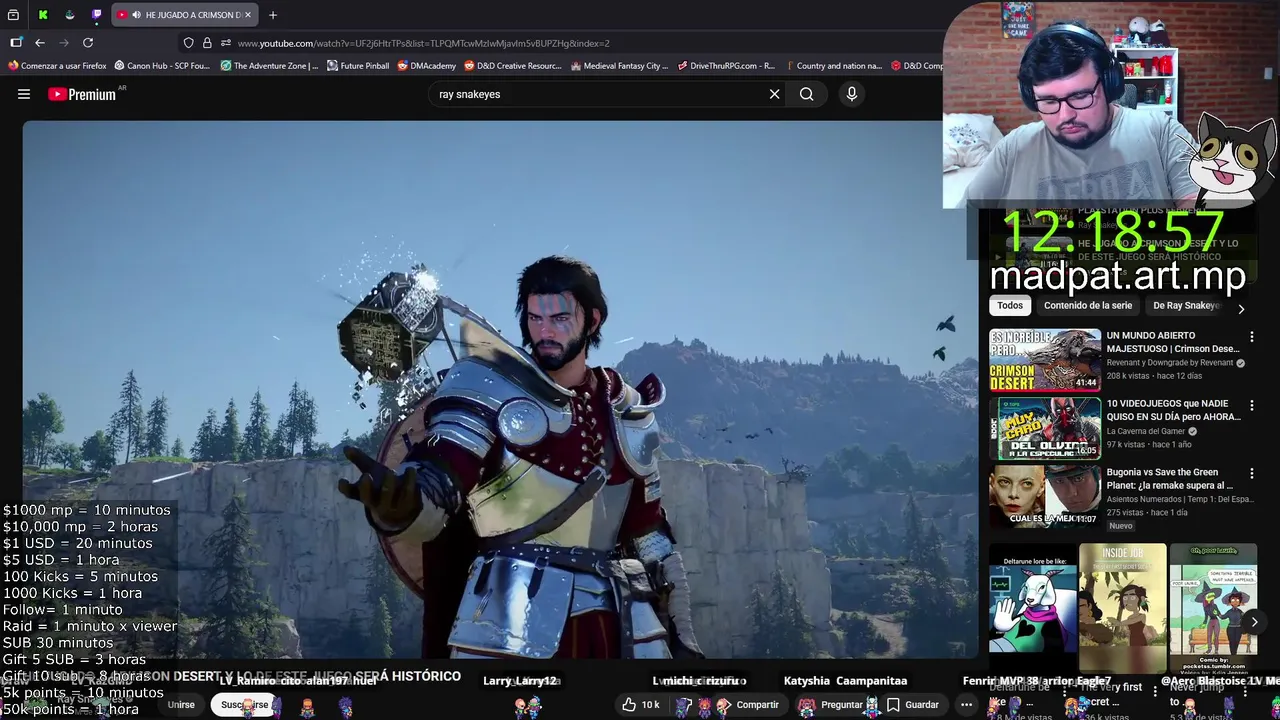Screen dimensions: 1280x720
Task: Start voice search with microphone icon
Action: (852, 94)
